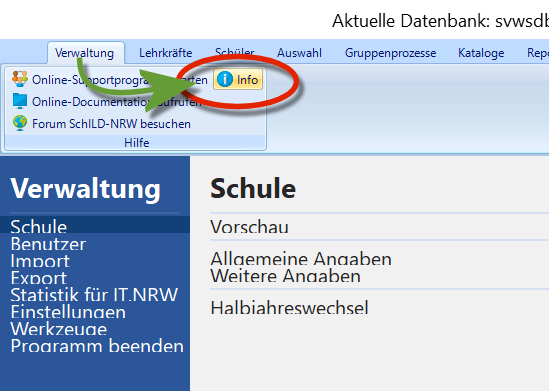
Task: Open Einstellungen in the sidebar
Action: pyautogui.click(x=68, y=312)
